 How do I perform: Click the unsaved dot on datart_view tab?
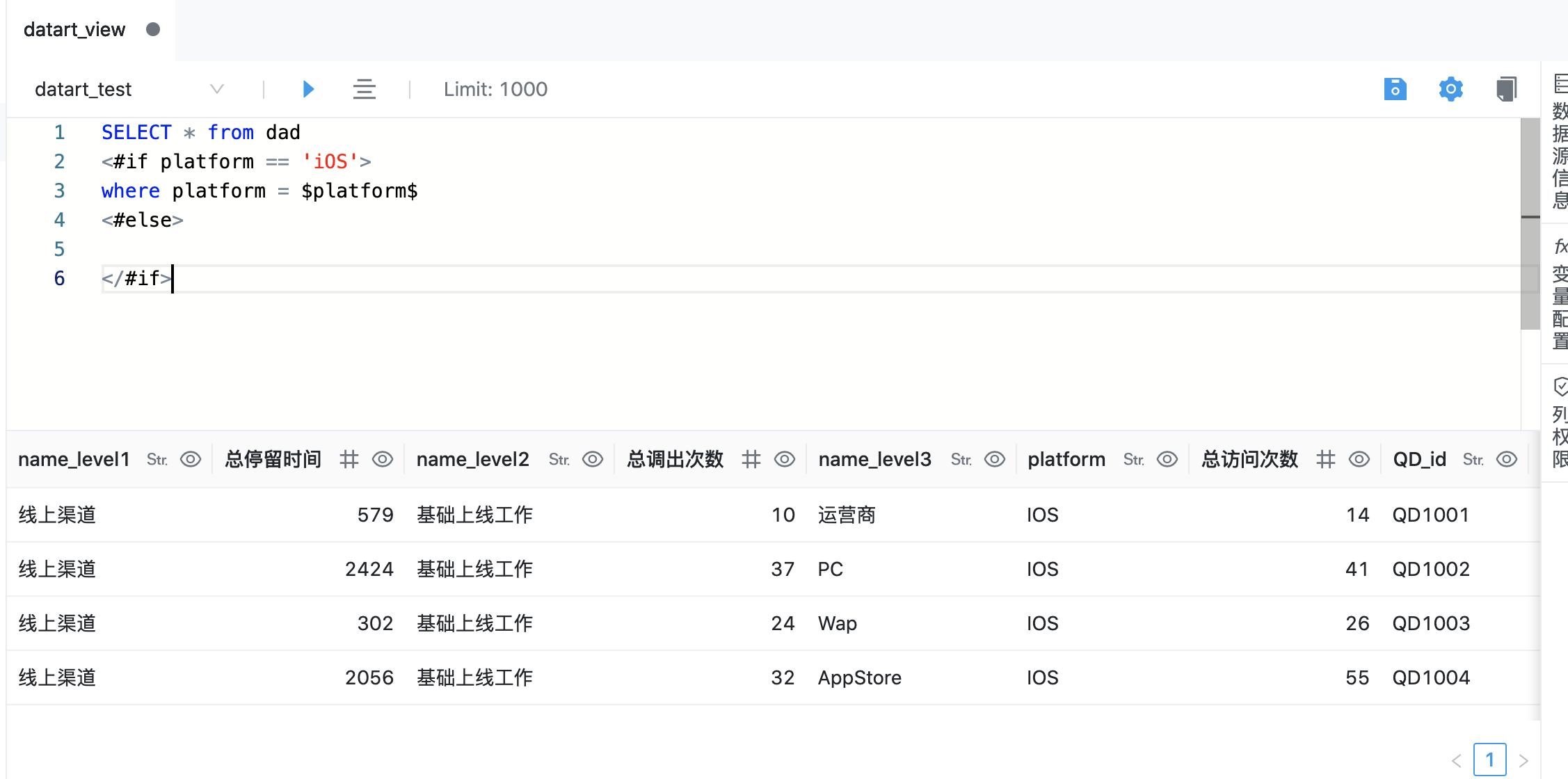(x=153, y=29)
